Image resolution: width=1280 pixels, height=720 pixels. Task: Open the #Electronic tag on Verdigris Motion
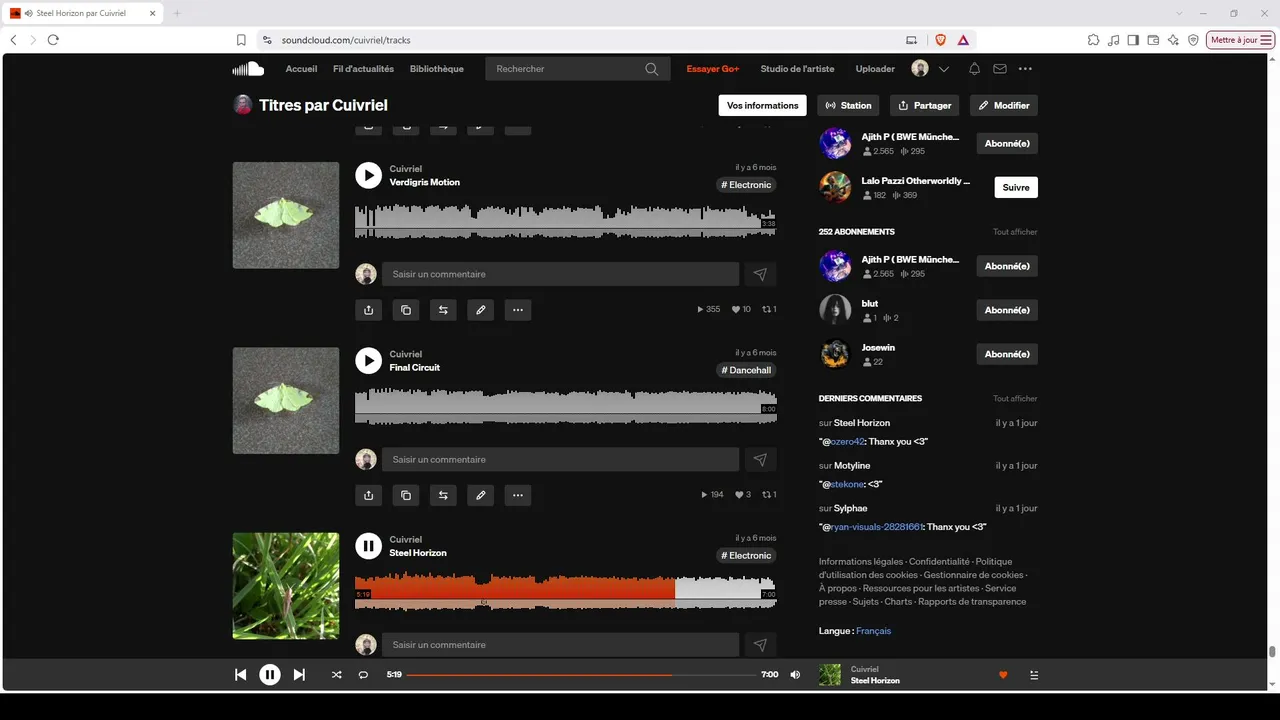747,185
